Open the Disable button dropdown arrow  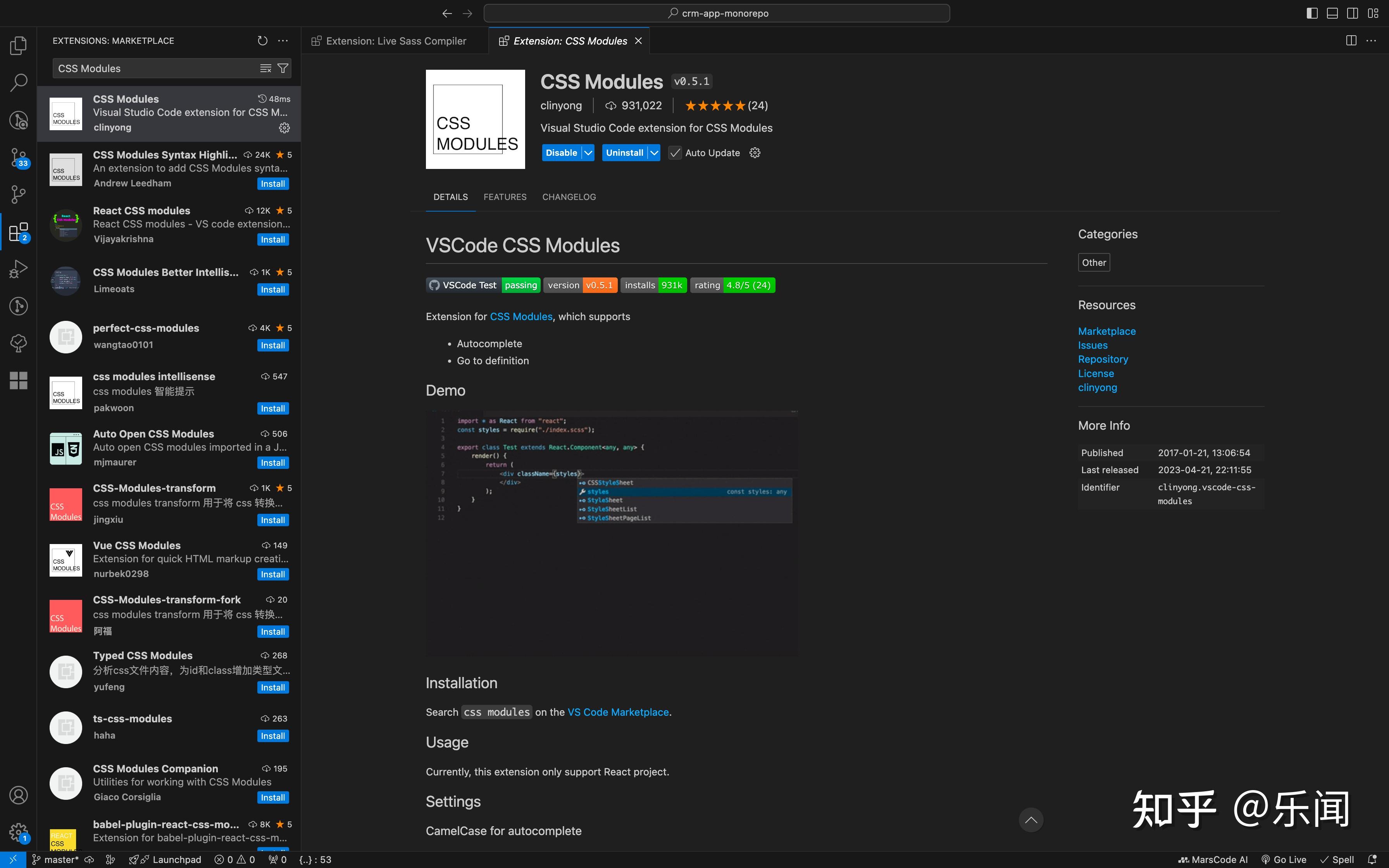tap(587, 153)
